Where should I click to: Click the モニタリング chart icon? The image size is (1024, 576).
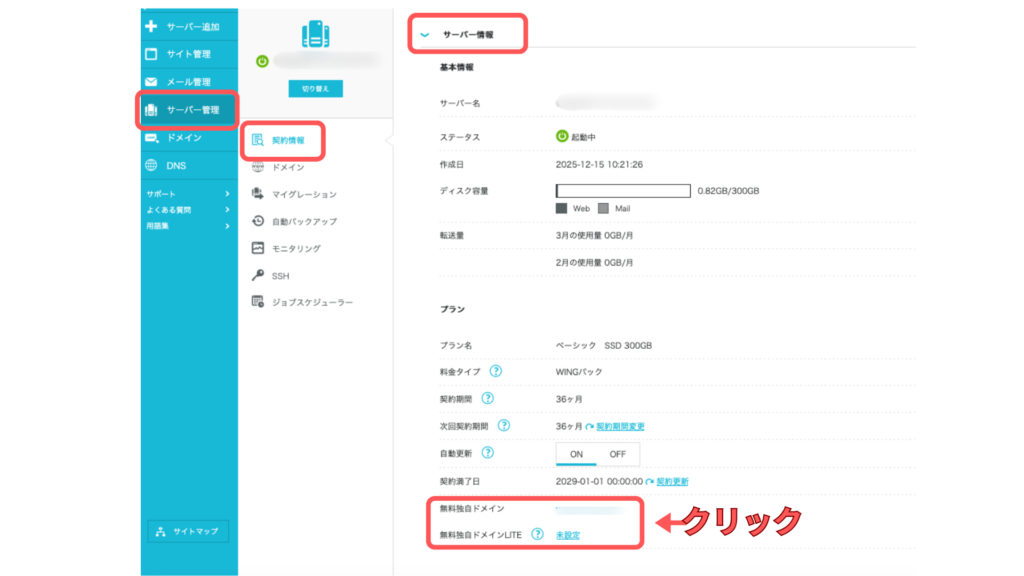(x=258, y=248)
